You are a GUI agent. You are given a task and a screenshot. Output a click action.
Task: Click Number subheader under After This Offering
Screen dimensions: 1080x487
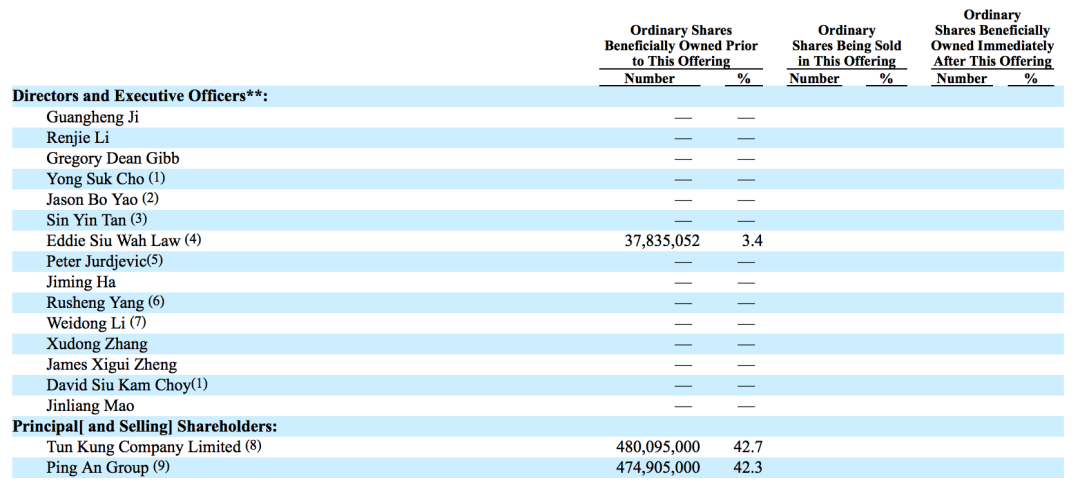click(962, 78)
